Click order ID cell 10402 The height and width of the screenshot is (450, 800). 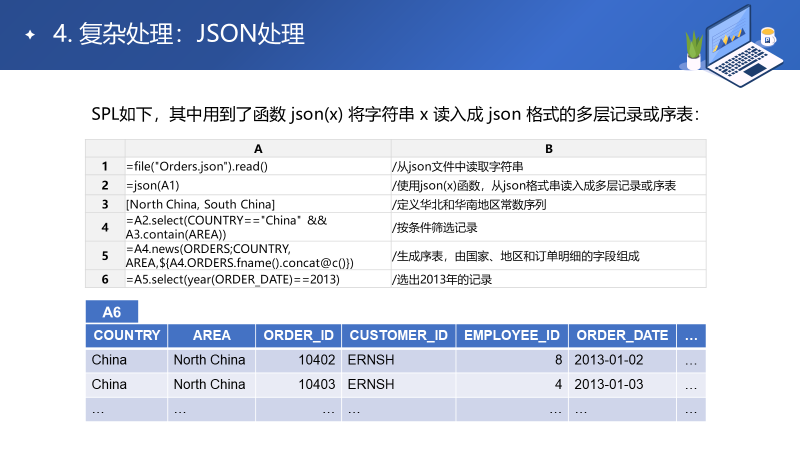coord(298,360)
